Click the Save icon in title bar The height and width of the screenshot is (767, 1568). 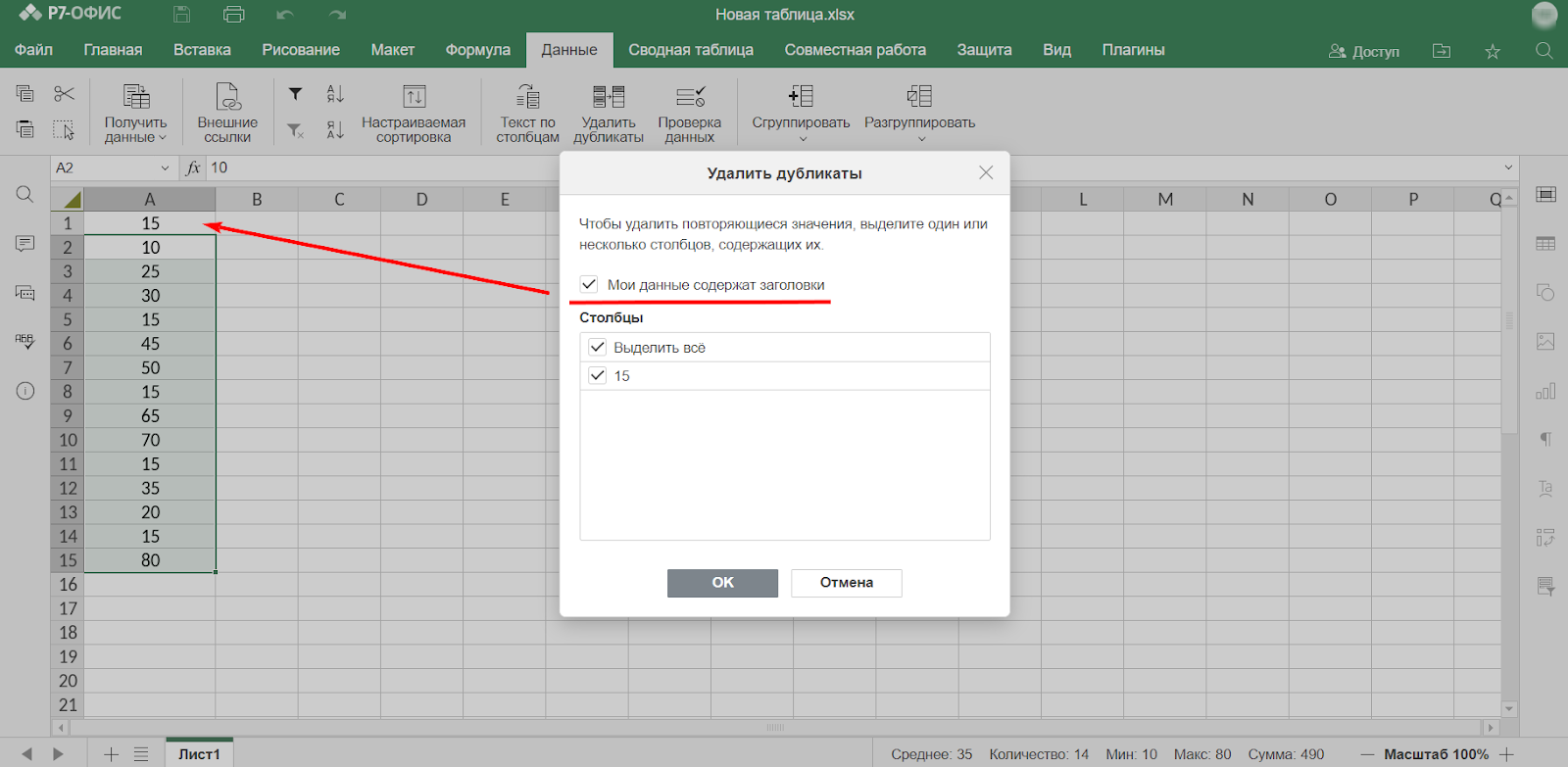pos(181,15)
